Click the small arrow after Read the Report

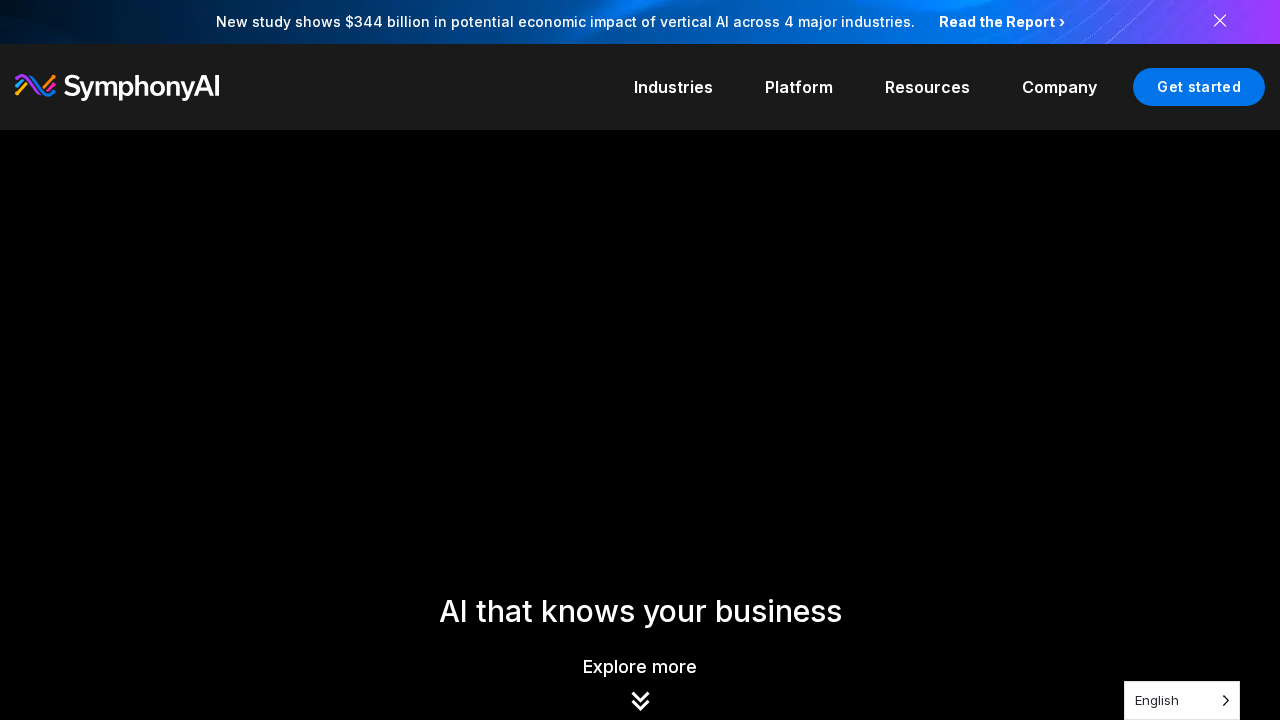1062,22
